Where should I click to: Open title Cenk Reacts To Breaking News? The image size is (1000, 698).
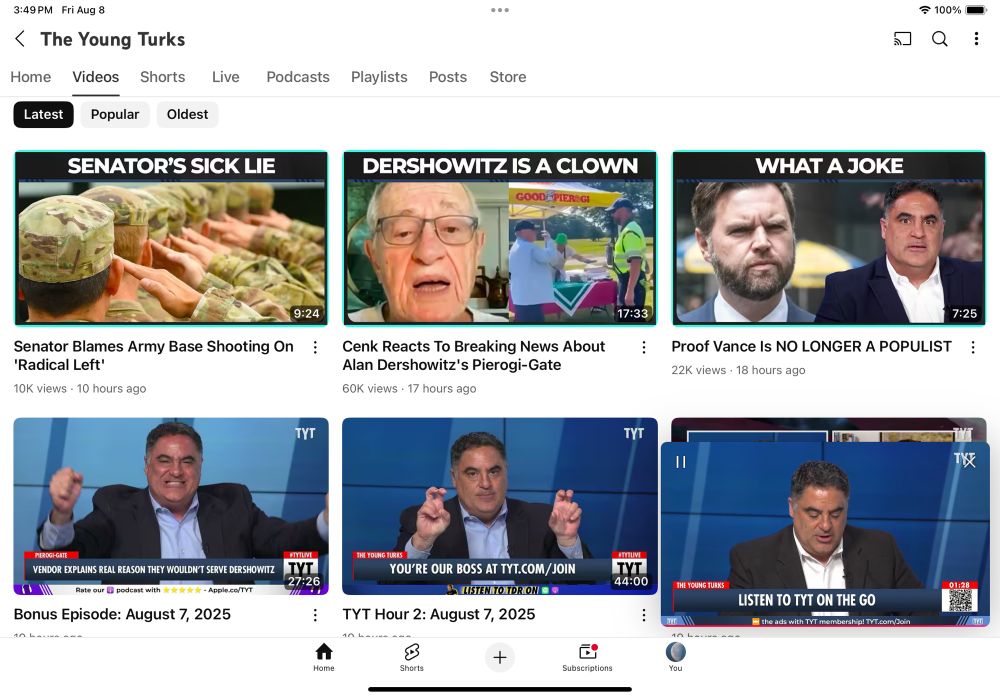click(x=473, y=356)
